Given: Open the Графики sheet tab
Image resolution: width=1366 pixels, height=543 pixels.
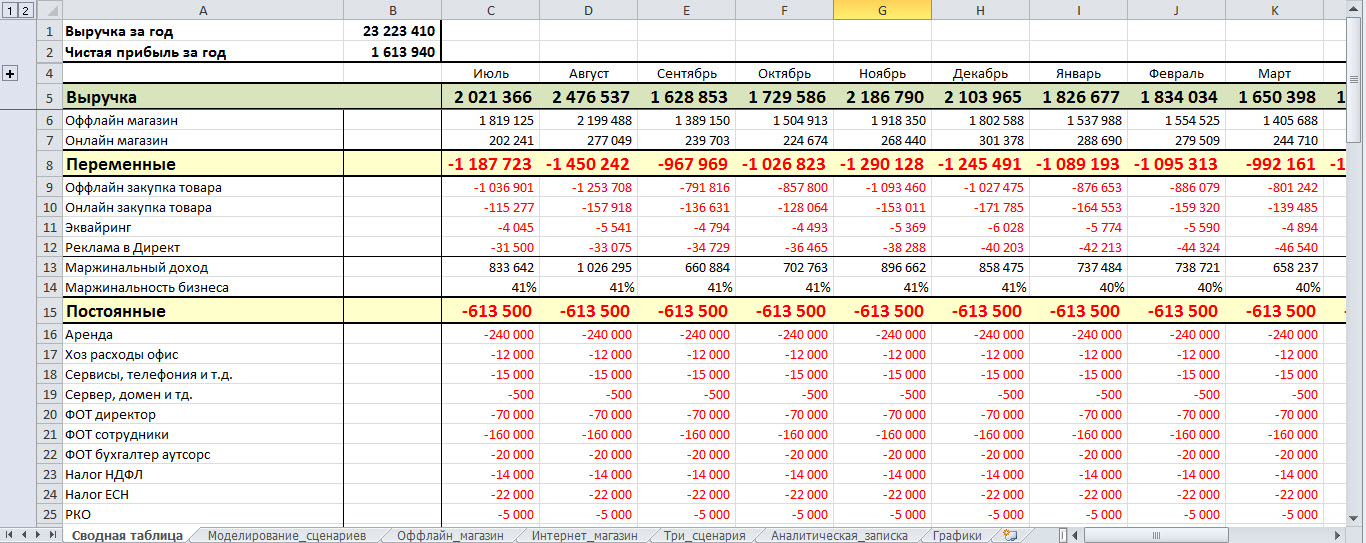Looking at the screenshot, I should coord(957,535).
